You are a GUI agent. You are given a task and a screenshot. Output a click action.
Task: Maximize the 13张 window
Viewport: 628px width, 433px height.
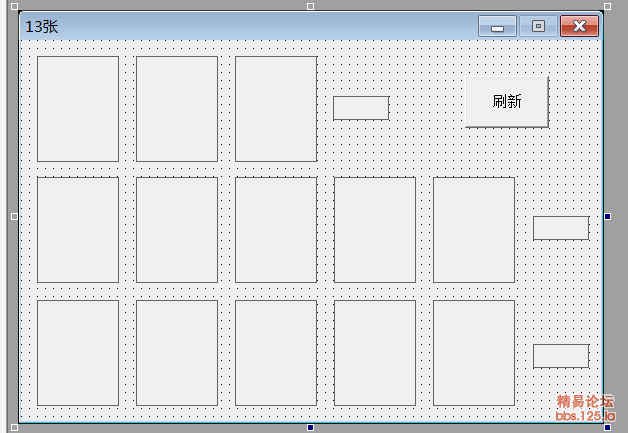(x=538, y=26)
